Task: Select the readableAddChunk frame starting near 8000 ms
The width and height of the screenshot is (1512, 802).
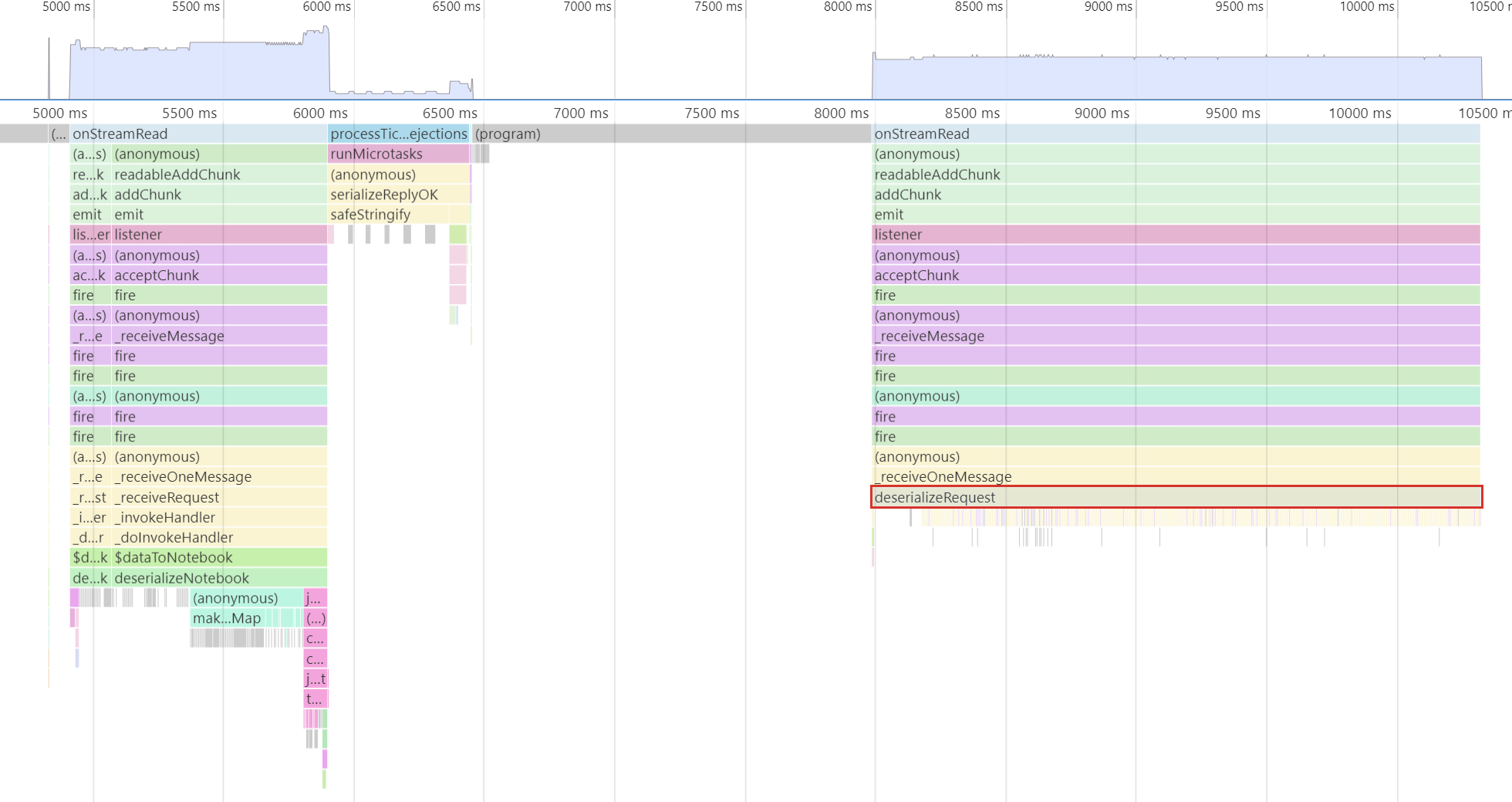Action: [x=1176, y=174]
